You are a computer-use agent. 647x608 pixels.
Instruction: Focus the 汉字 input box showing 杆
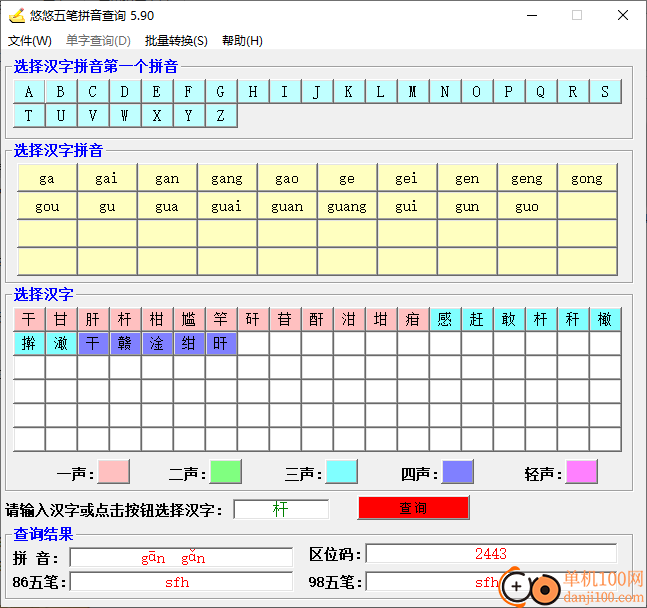pos(281,509)
